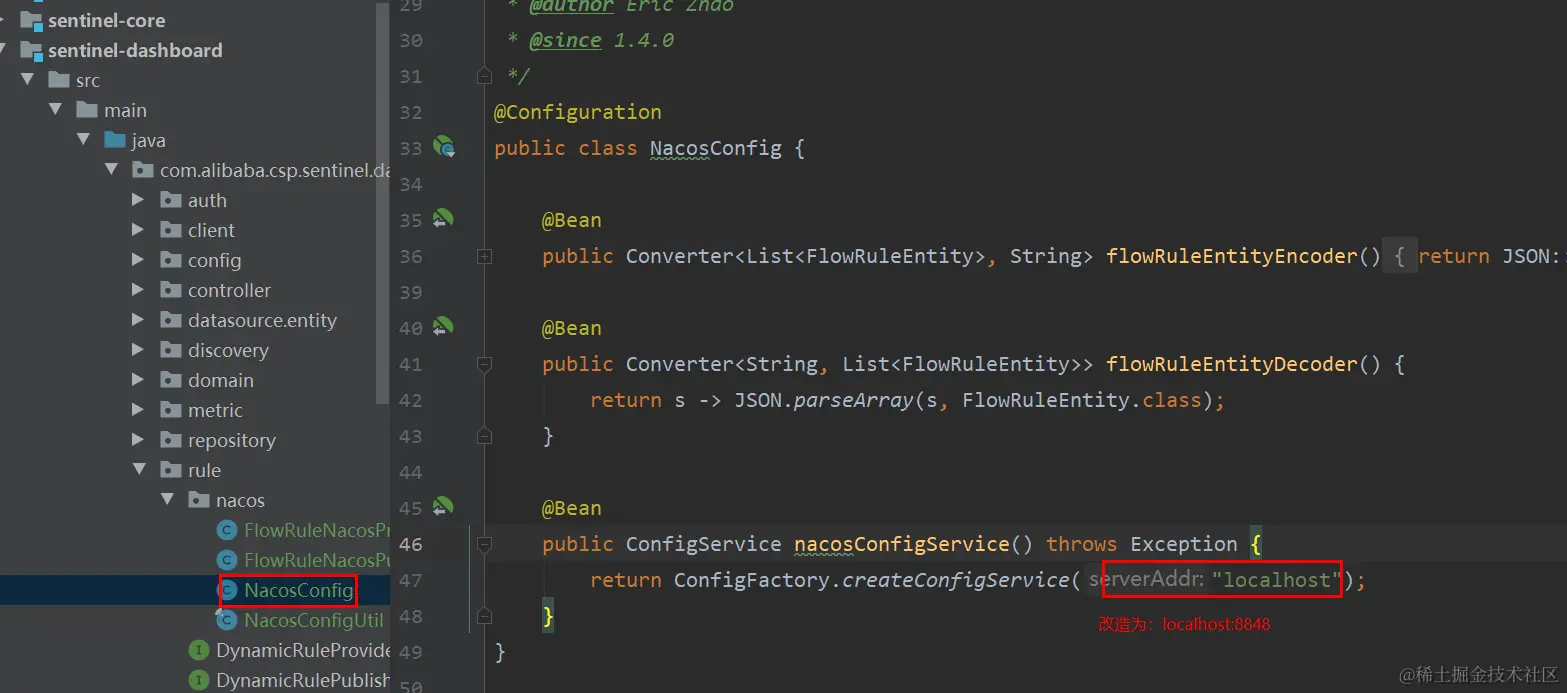1567x693 pixels.
Task: Click the main folder icon
Action: (87, 110)
